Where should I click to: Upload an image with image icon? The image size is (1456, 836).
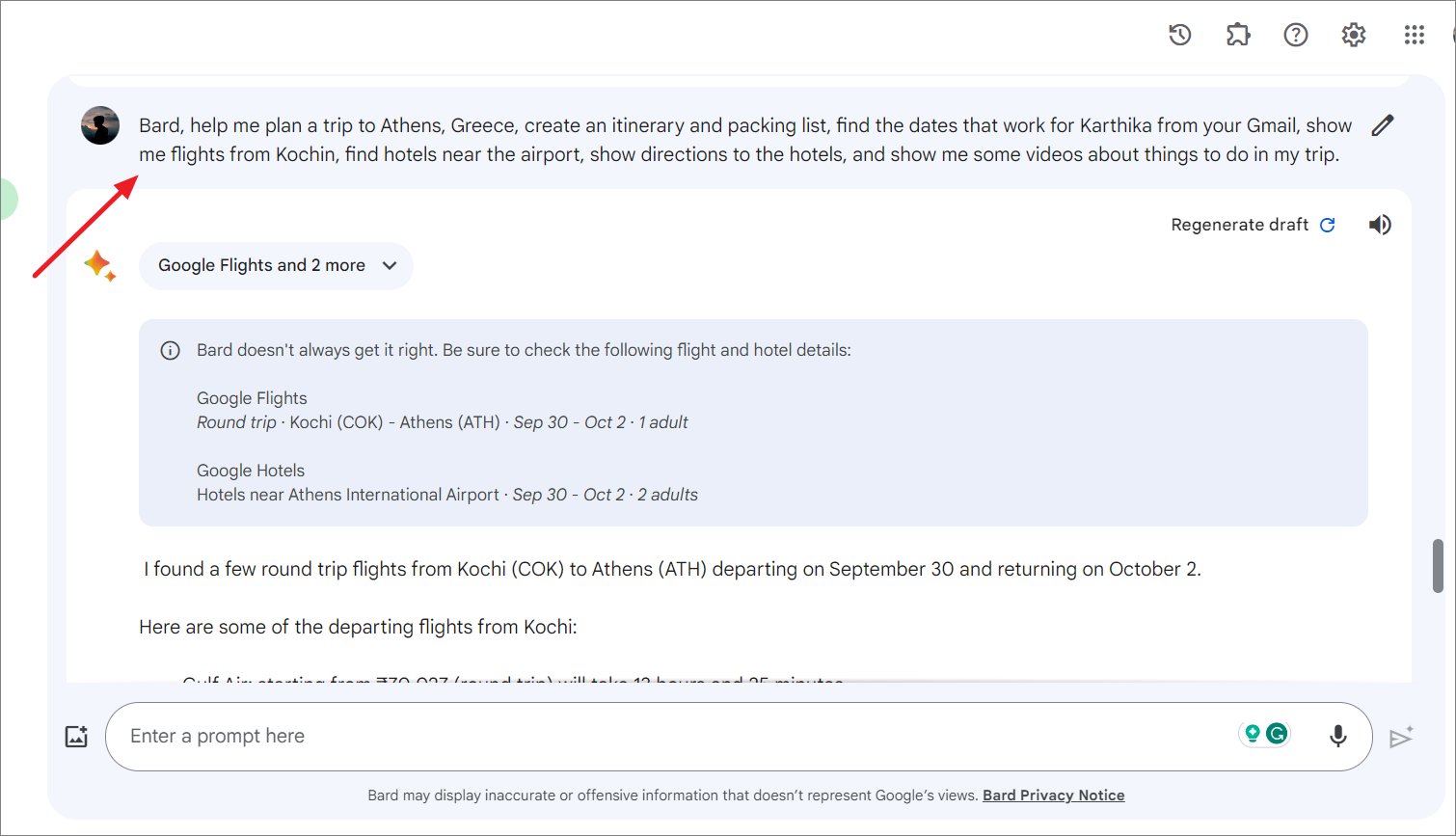tap(76, 737)
